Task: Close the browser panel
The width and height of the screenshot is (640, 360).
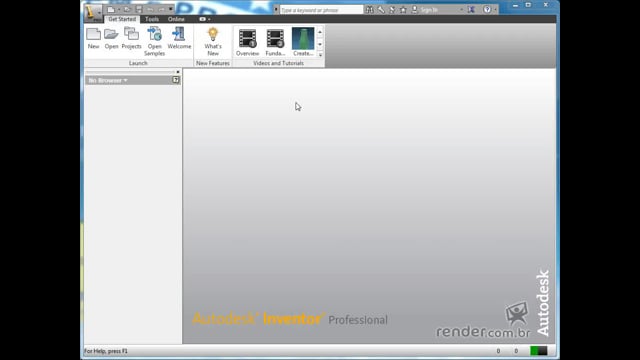Action: (x=178, y=72)
